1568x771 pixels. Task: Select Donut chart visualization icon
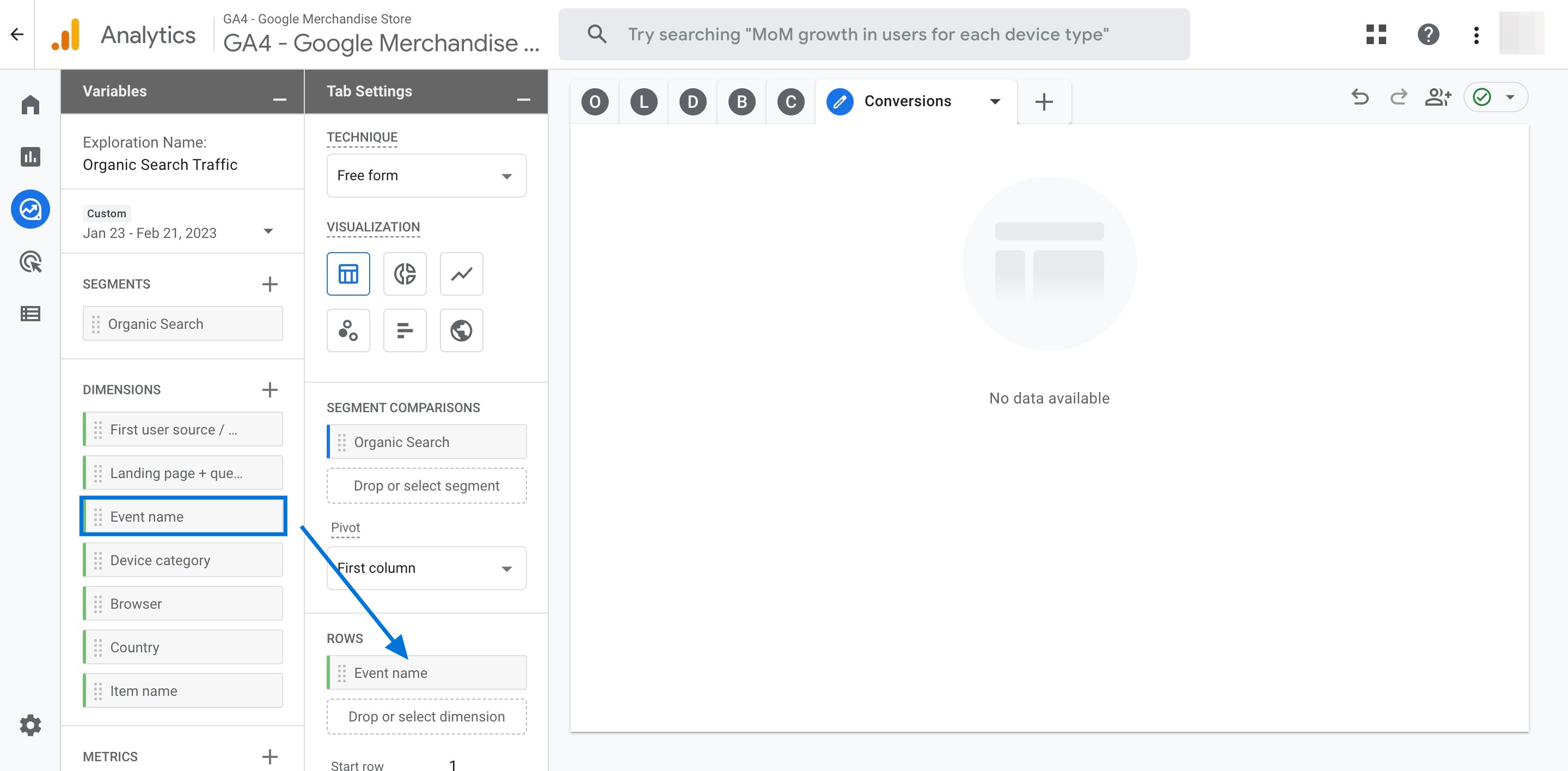405,274
